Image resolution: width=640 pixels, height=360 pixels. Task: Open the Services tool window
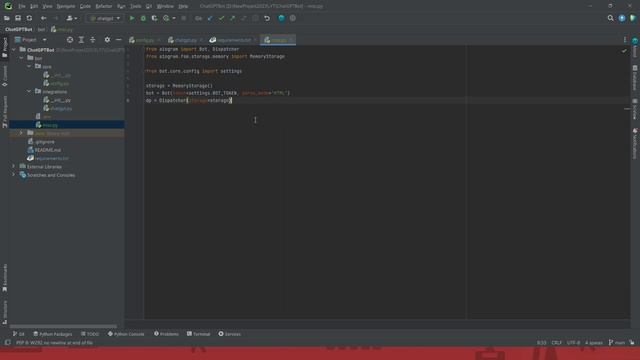229,334
